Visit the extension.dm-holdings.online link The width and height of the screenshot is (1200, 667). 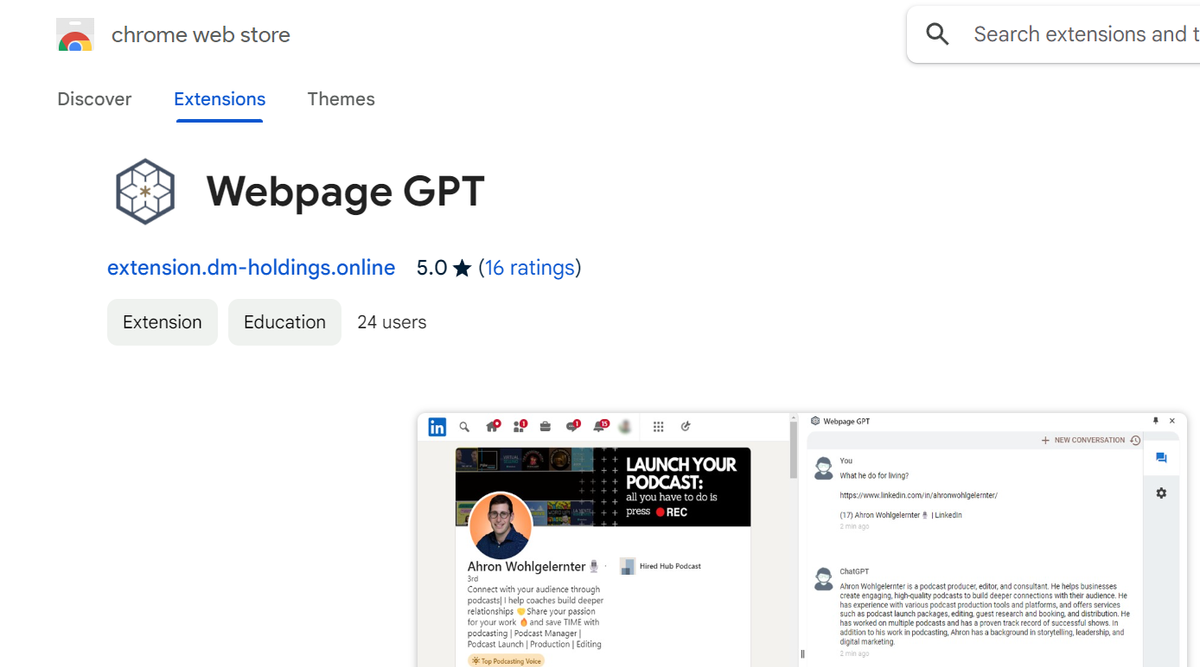[x=251, y=268]
